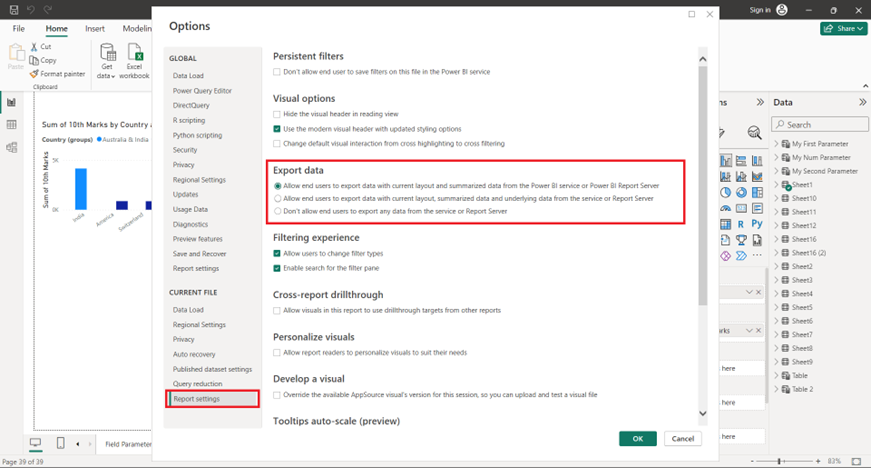Switch to mobile layout icon
Viewport: 871px width, 468px height.
point(61,443)
